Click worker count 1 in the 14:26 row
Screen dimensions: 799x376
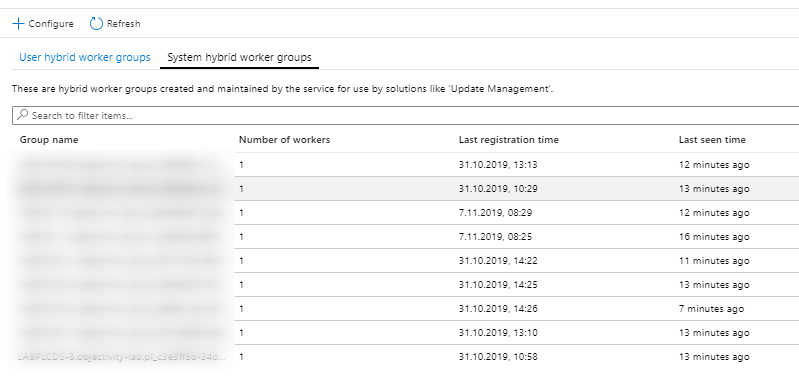pyautogui.click(x=242, y=308)
